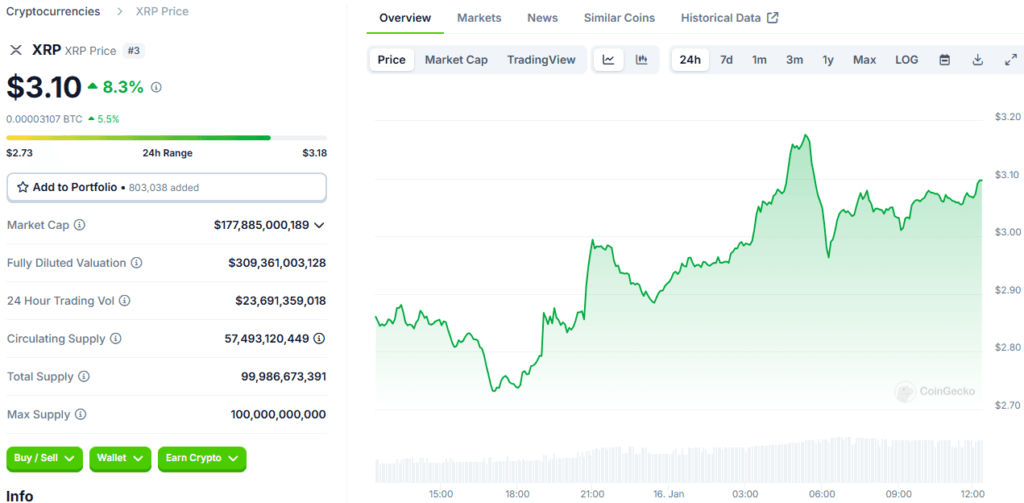The width and height of the screenshot is (1024, 503).
Task: Select the 1m time range
Action: (759, 60)
